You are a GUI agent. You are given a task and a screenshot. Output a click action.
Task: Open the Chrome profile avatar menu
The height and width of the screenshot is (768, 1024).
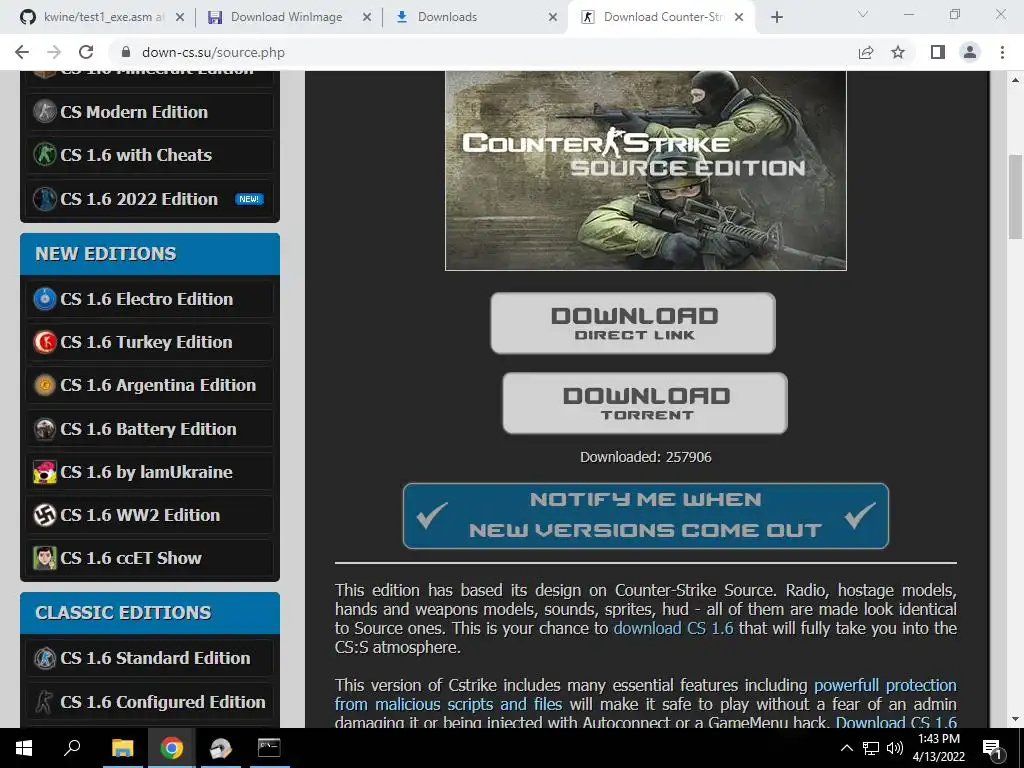[x=970, y=52]
